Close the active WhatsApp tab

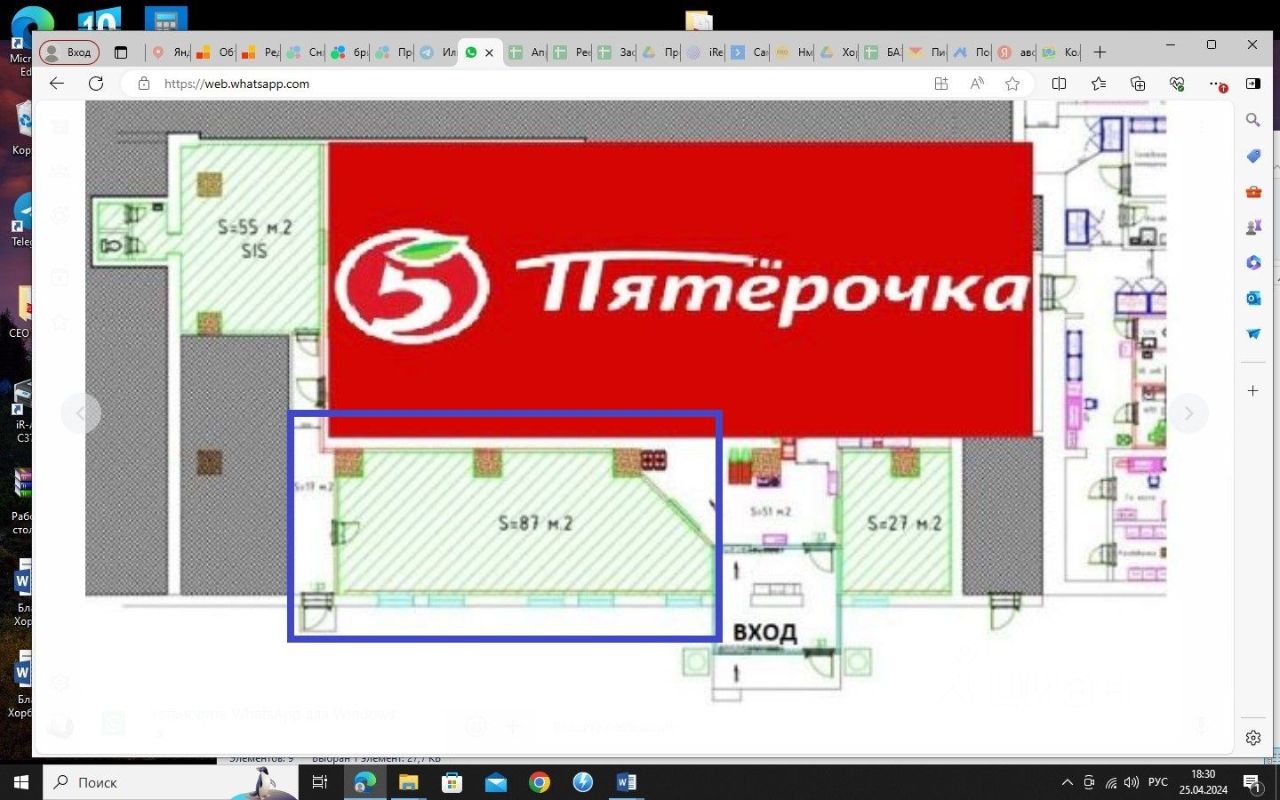click(489, 53)
